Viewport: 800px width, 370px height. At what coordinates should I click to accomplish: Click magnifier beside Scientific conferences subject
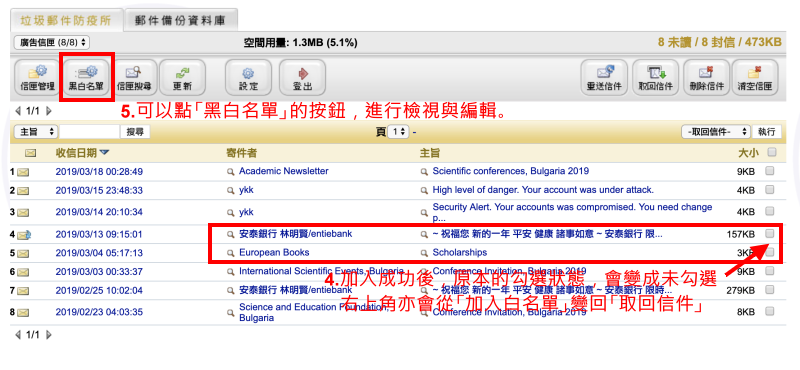(x=423, y=172)
